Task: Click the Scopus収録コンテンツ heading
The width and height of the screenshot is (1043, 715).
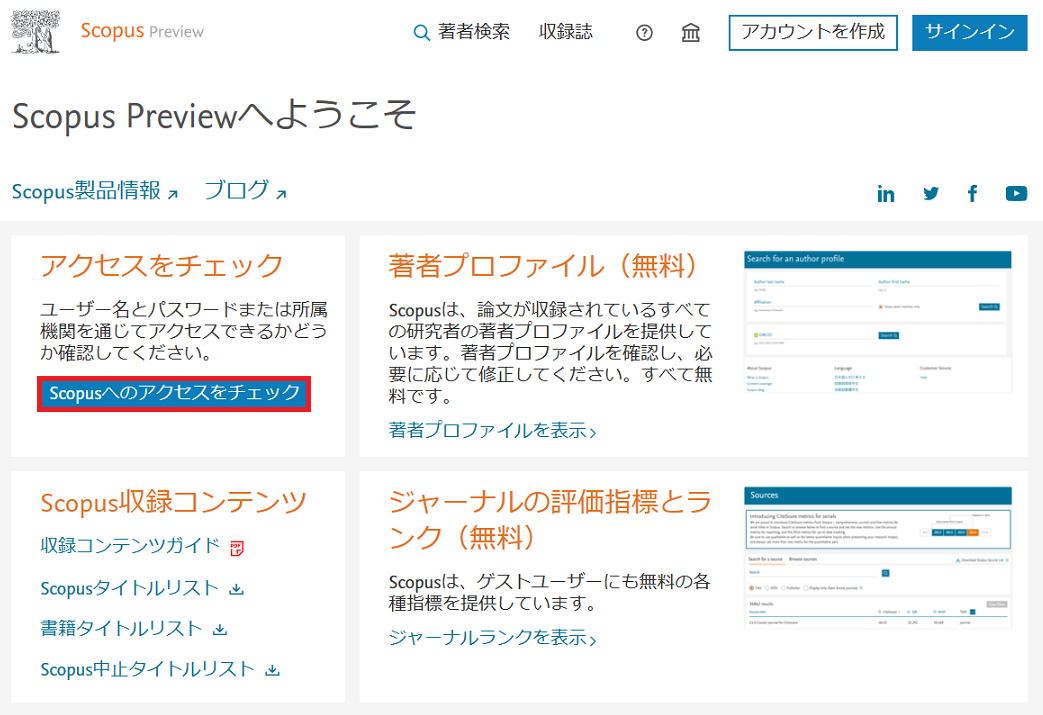Action: click(x=174, y=502)
